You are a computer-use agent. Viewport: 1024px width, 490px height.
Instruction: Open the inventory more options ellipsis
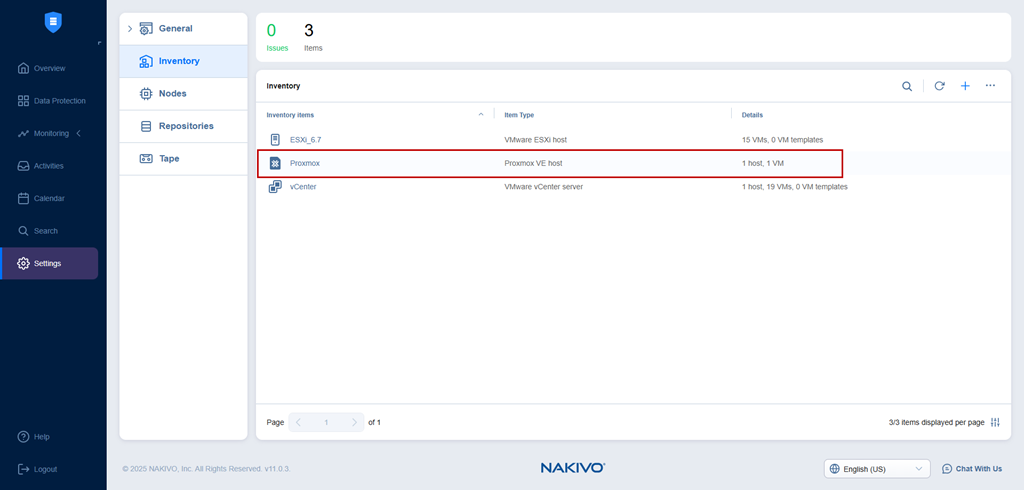click(x=991, y=86)
